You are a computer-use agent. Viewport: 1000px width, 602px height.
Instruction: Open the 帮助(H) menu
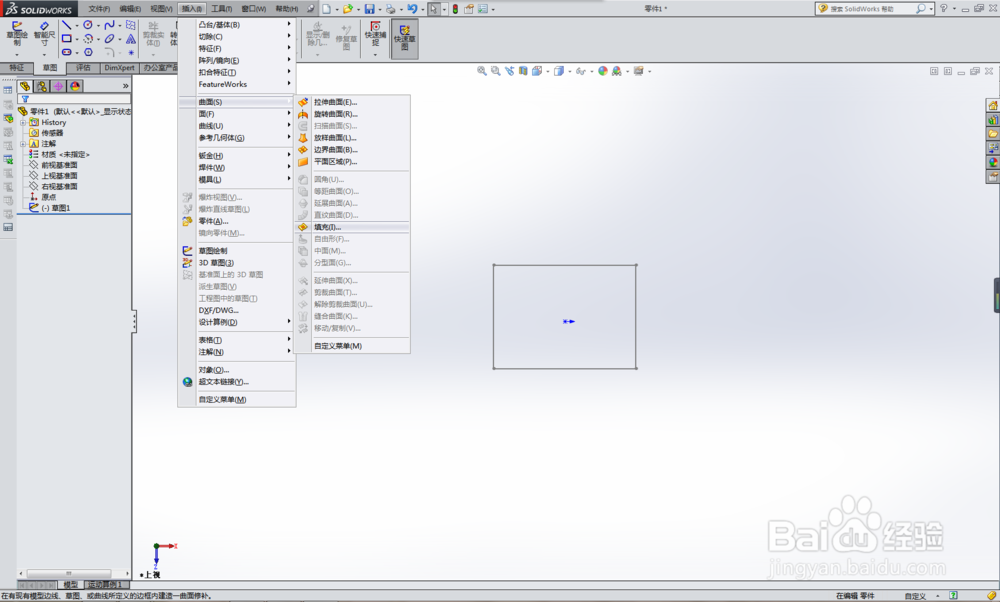(286, 9)
